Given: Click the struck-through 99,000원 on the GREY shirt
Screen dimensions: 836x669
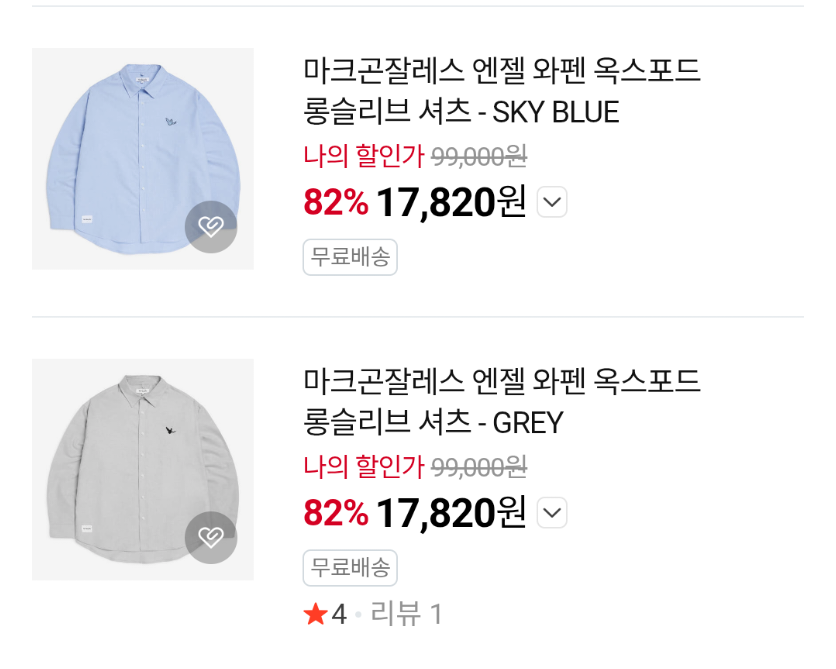Looking at the screenshot, I should coord(479,467).
